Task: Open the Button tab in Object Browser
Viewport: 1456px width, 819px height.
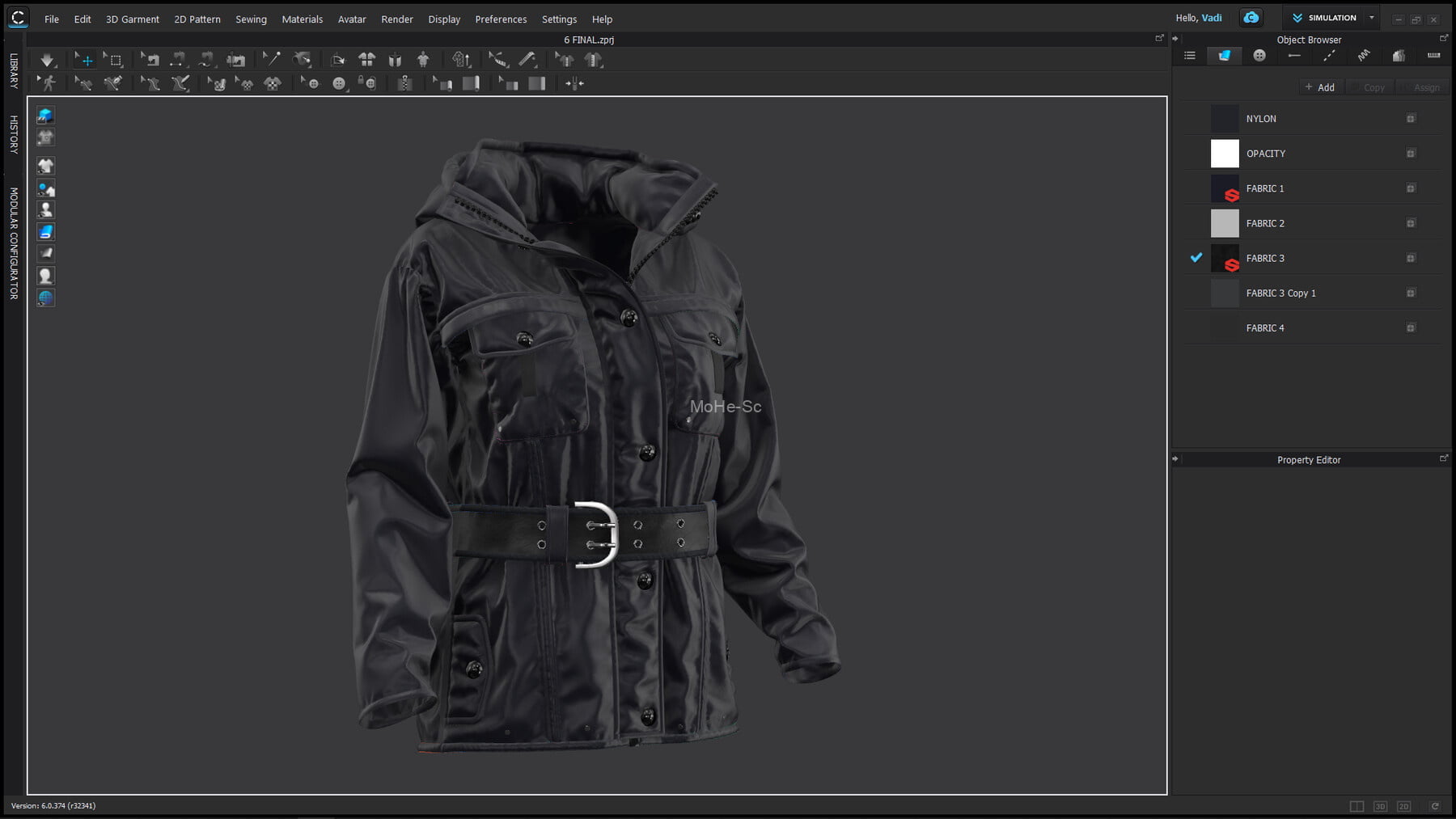Action: click(1259, 56)
